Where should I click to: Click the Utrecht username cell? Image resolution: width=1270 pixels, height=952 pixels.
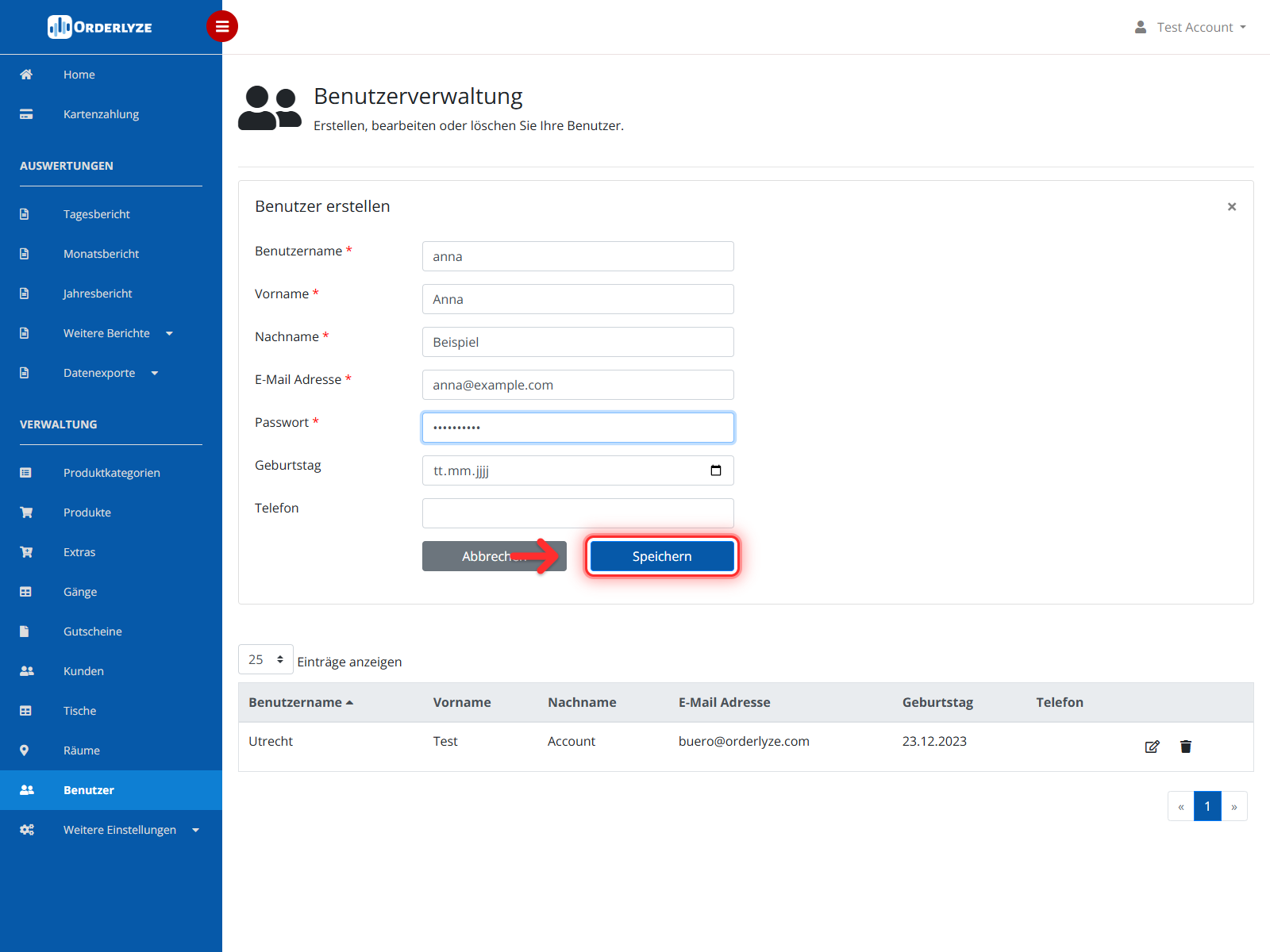[x=271, y=741]
